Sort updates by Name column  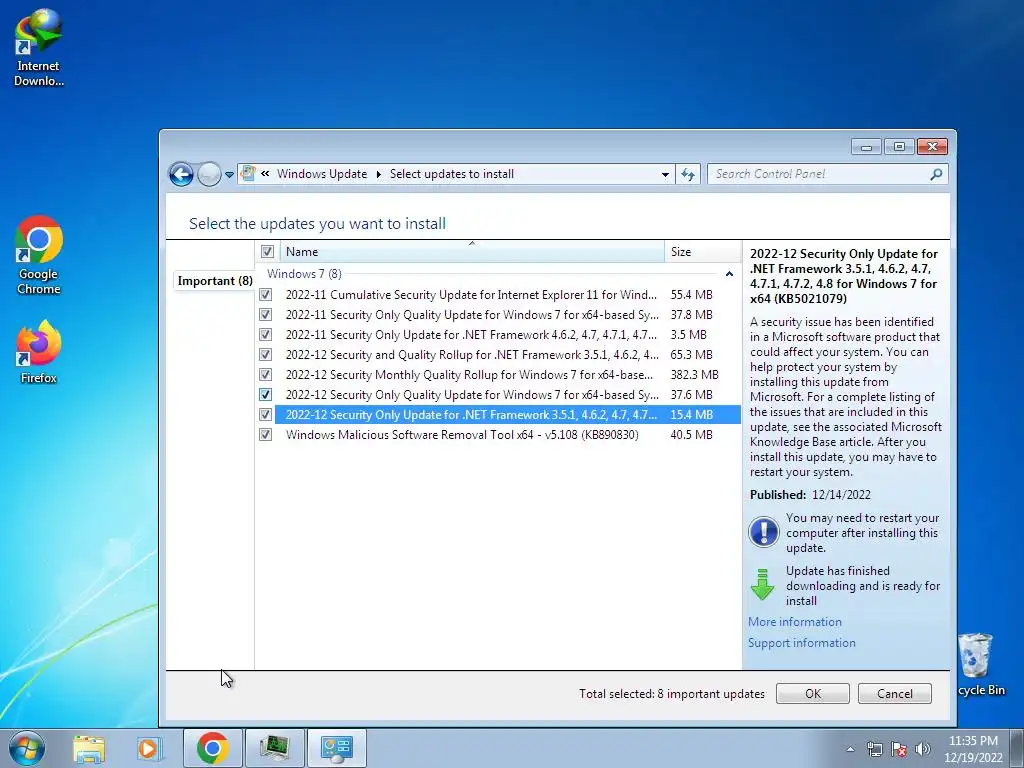point(472,251)
